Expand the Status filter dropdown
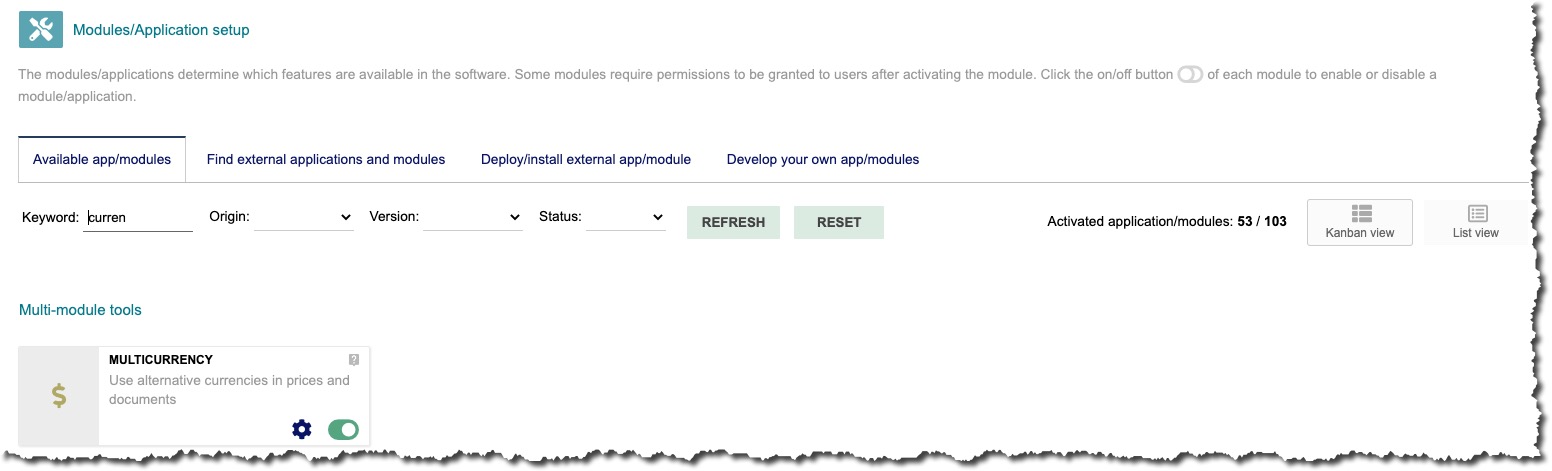1552x471 pixels. (x=626, y=217)
